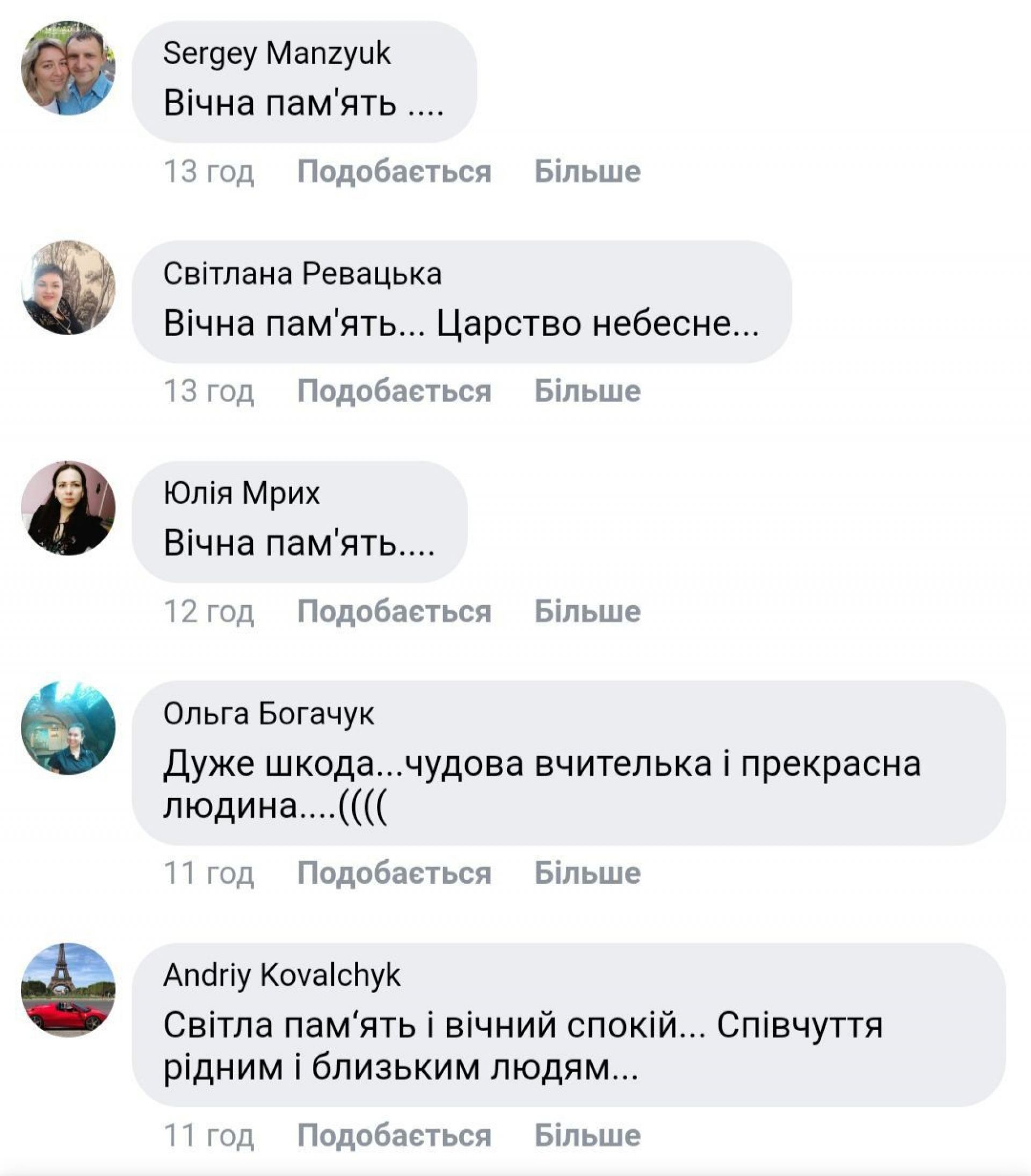The width and height of the screenshot is (1031, 1176).
Task: Open Юлія Мрих's profile avatar
Action: tap(68, 508)
